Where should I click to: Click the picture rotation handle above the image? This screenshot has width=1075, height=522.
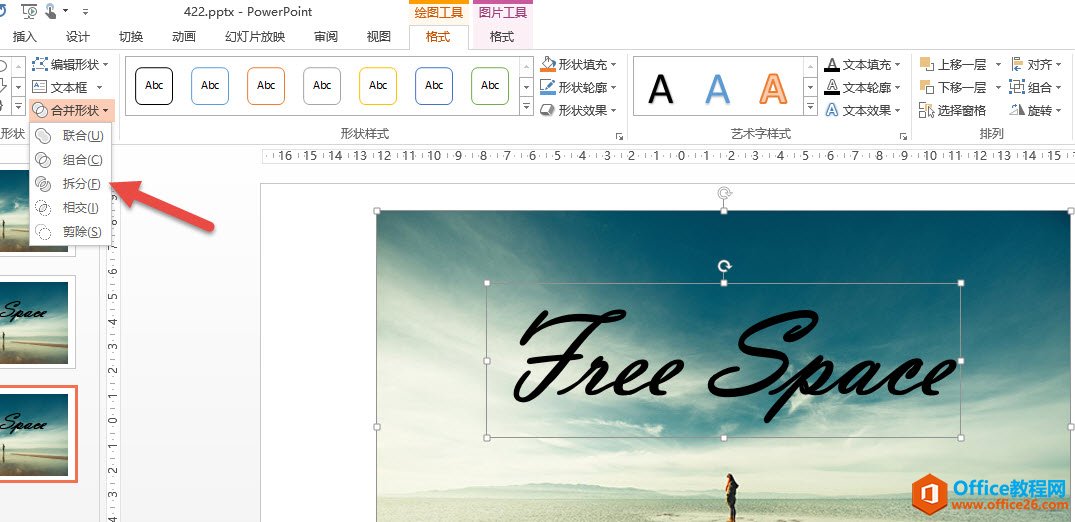(724, 193)
